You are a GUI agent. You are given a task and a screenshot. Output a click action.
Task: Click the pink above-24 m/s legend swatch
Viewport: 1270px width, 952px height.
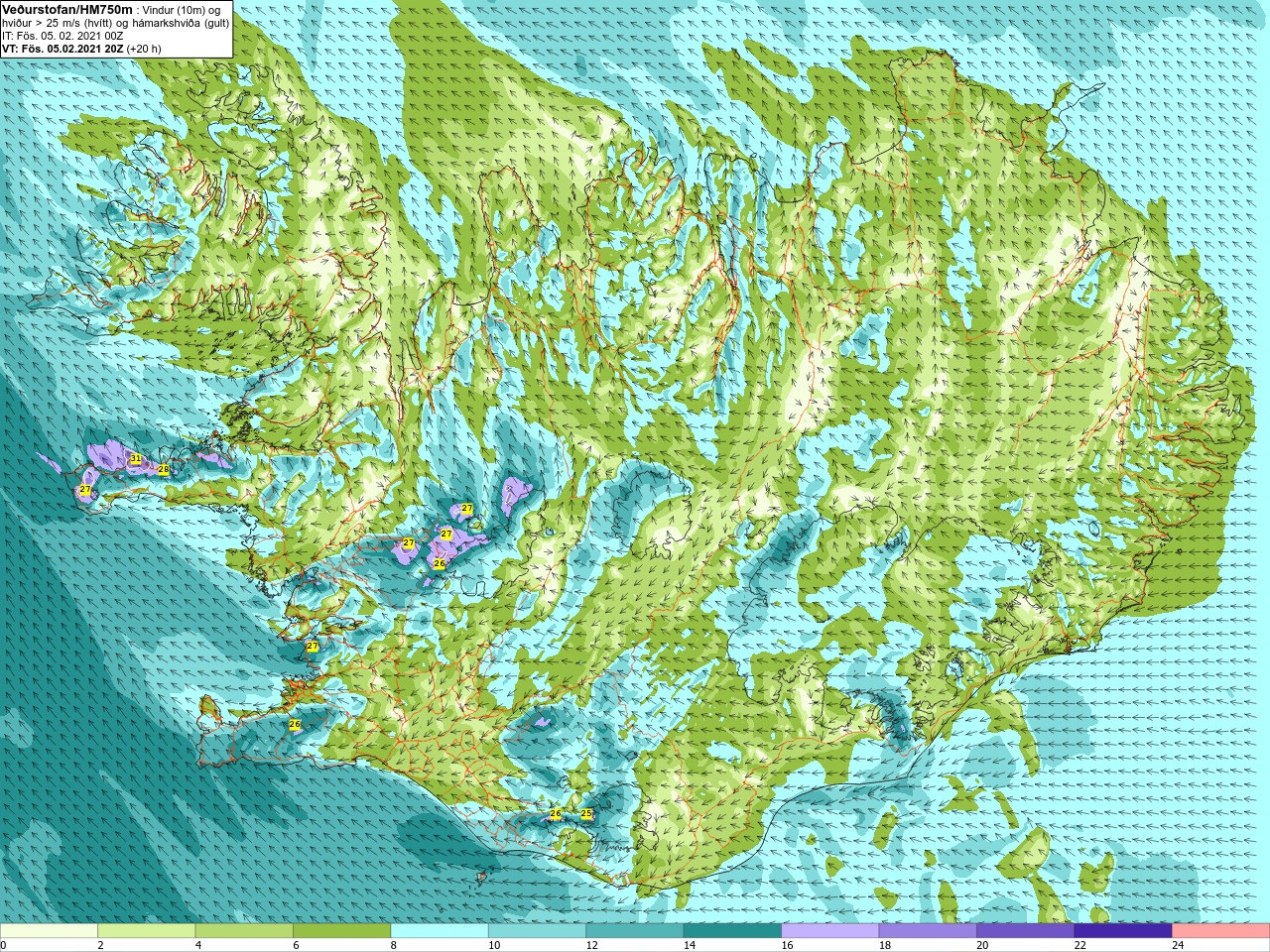pos(1221,931)
